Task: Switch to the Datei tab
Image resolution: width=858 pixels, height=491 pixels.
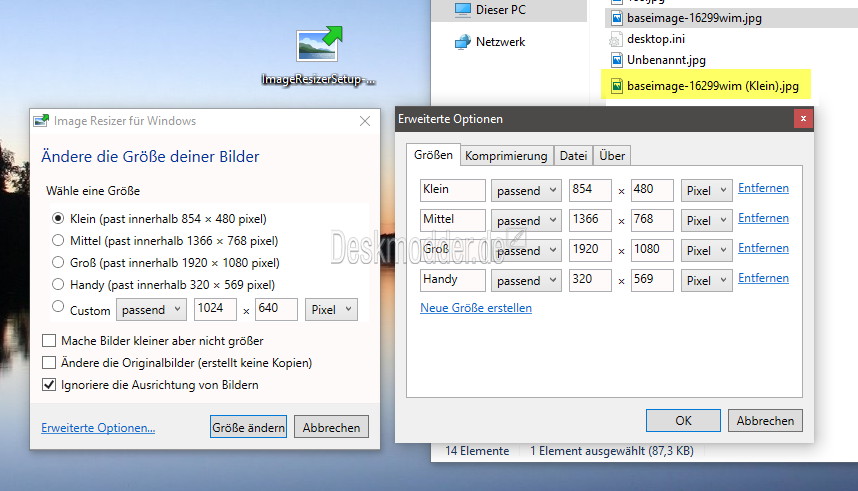Action: click(573, 156)
